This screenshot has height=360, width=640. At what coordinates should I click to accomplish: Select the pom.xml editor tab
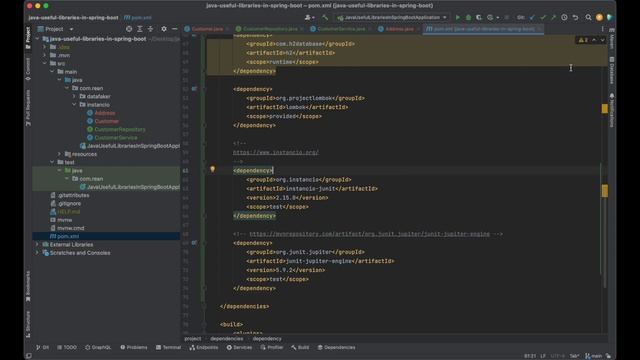coord(484,29)
